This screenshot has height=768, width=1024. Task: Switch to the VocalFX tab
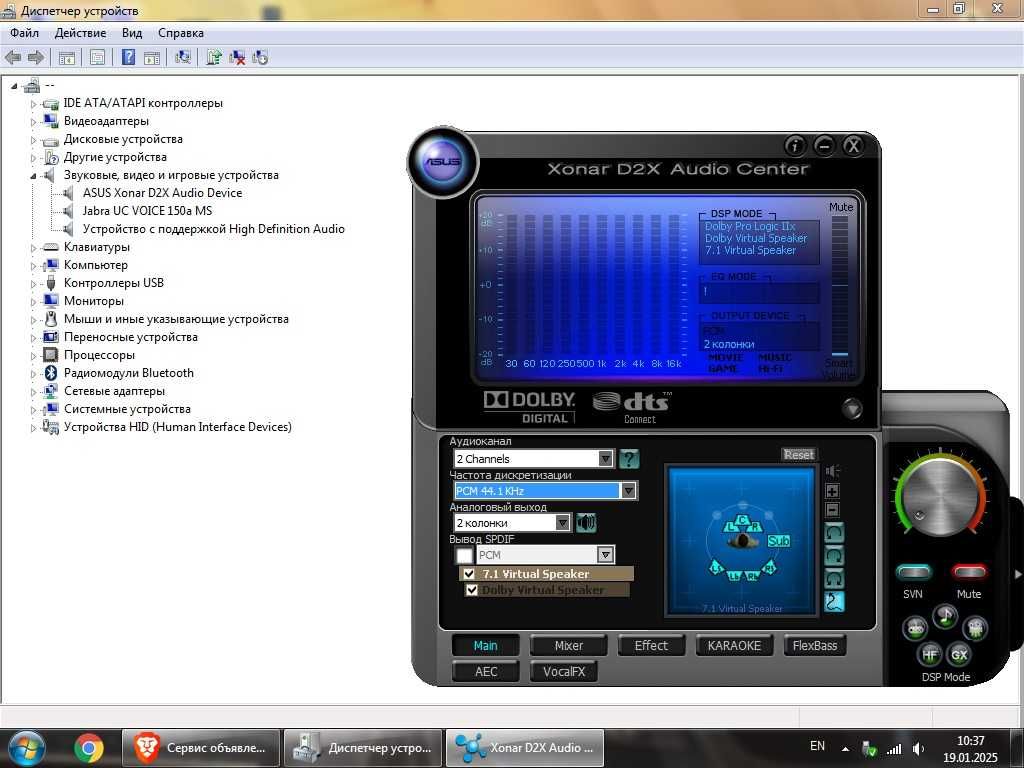(564, 671)
